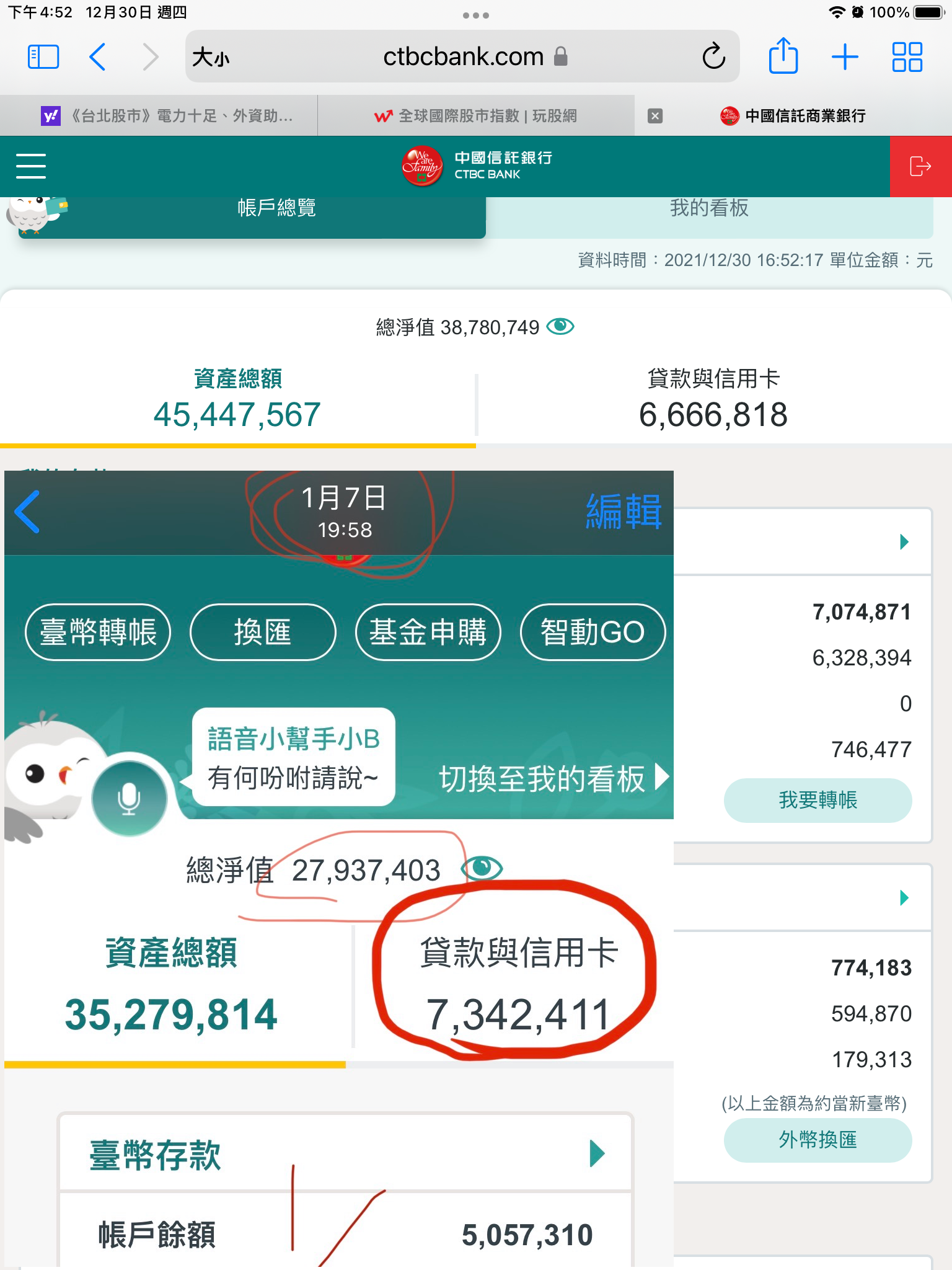Switch to the 我的看板 tab

[x=709, y=208]
